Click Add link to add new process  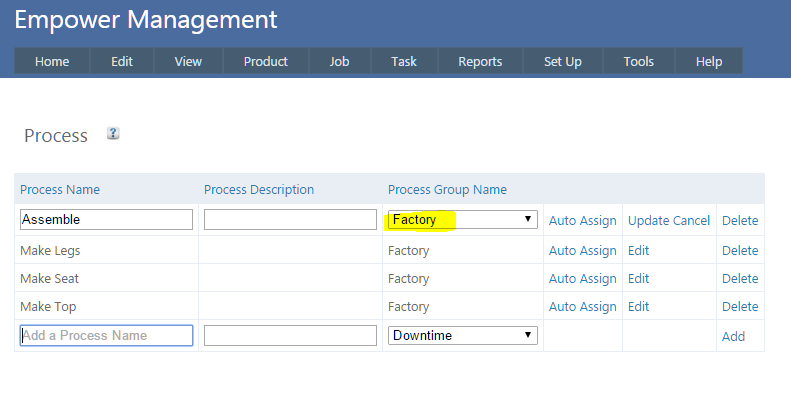point(733,337)
